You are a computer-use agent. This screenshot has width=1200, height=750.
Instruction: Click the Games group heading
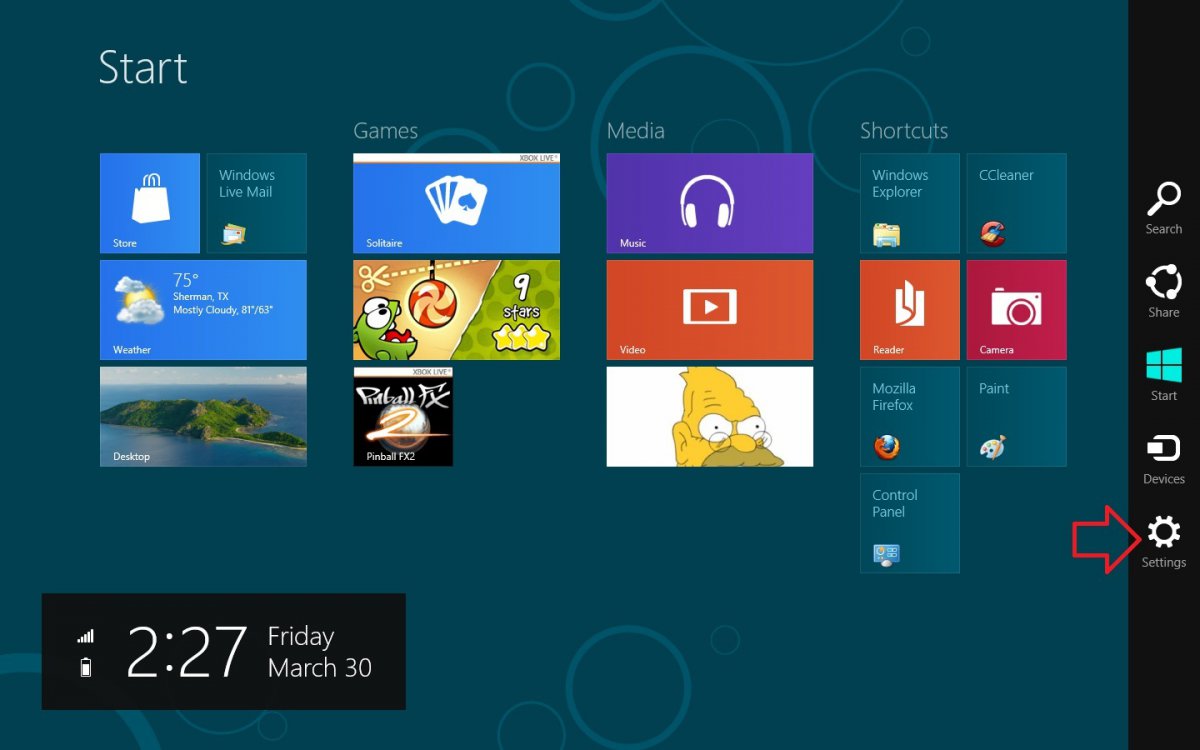385,131
